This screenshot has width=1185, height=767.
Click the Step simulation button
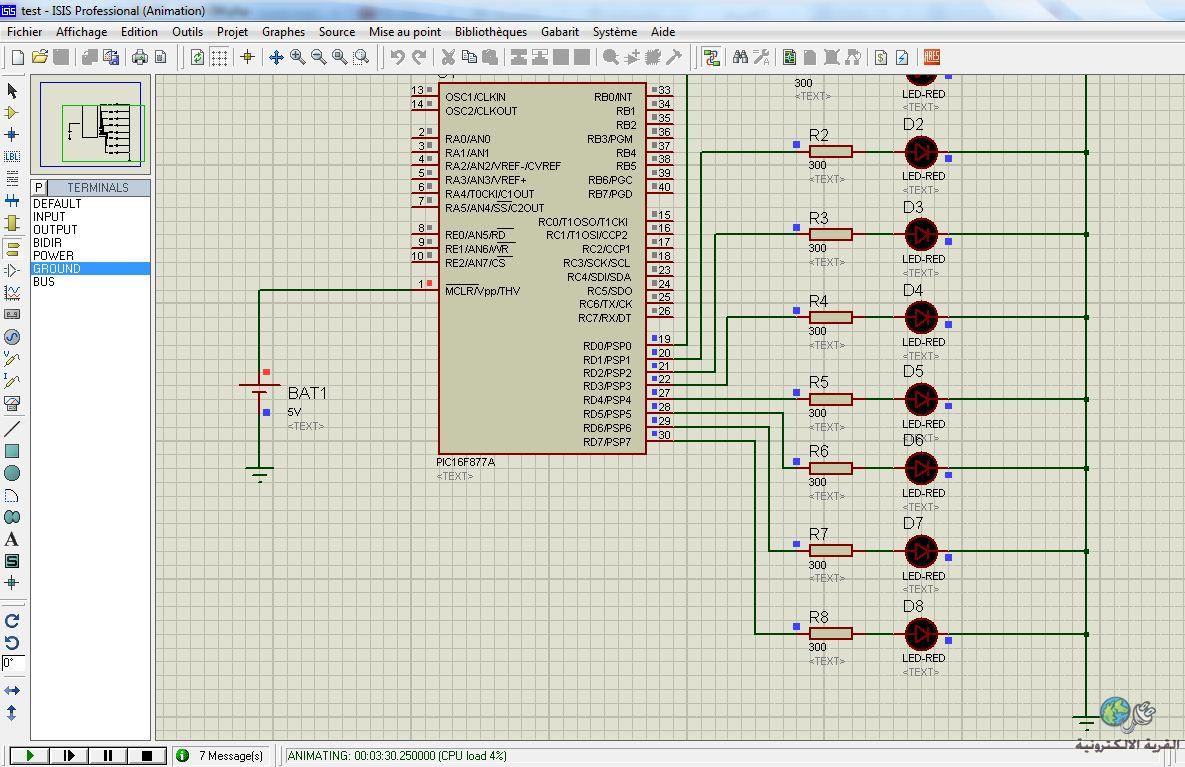69,755
